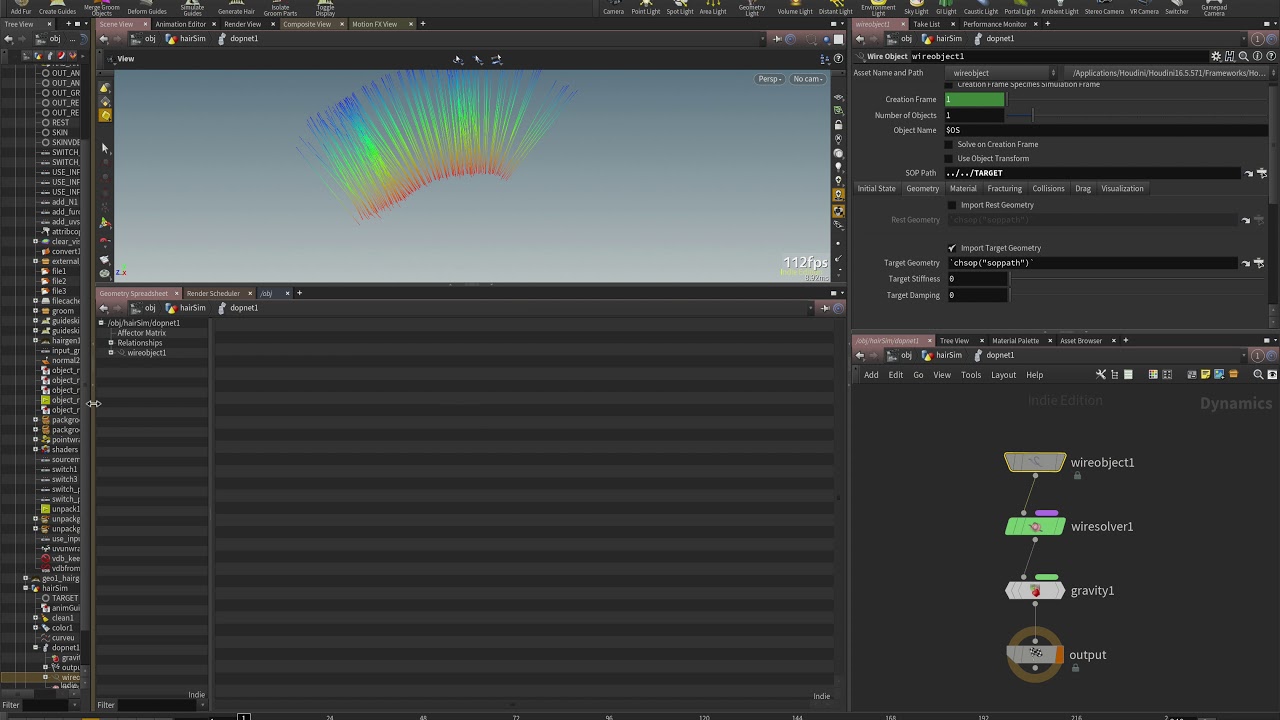Check Import Rest Geometry
This screenshot has width=1280, height=720.
point(952,205)
